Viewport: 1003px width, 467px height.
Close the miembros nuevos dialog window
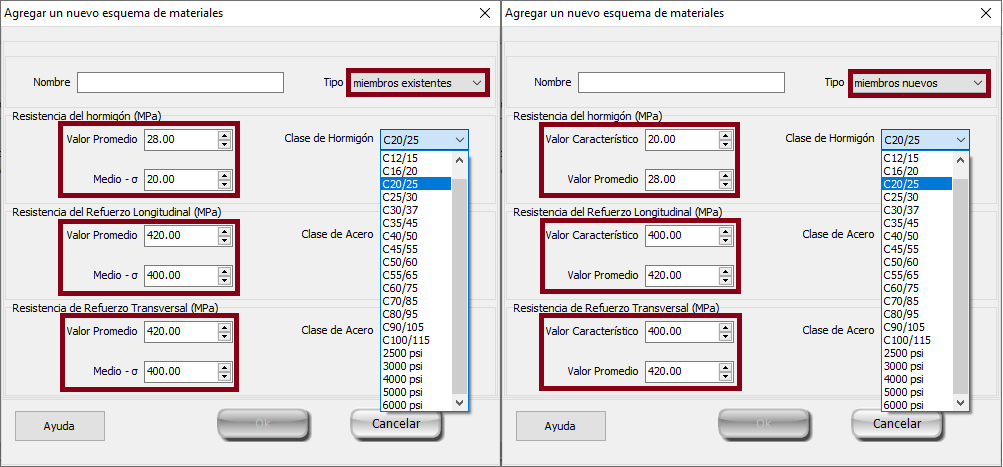pos(986,13)
